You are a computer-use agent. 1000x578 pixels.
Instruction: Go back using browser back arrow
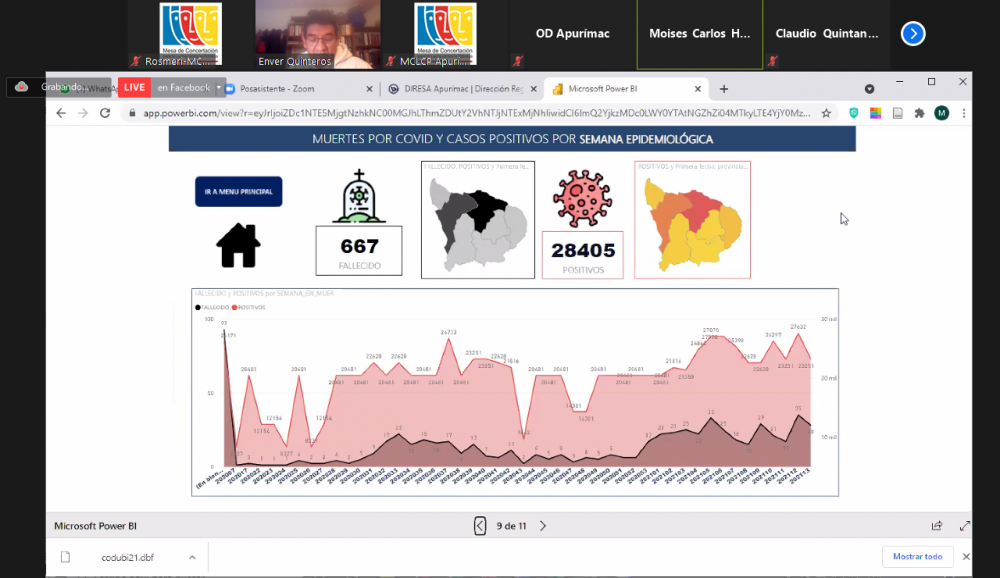tap(61, 113)
